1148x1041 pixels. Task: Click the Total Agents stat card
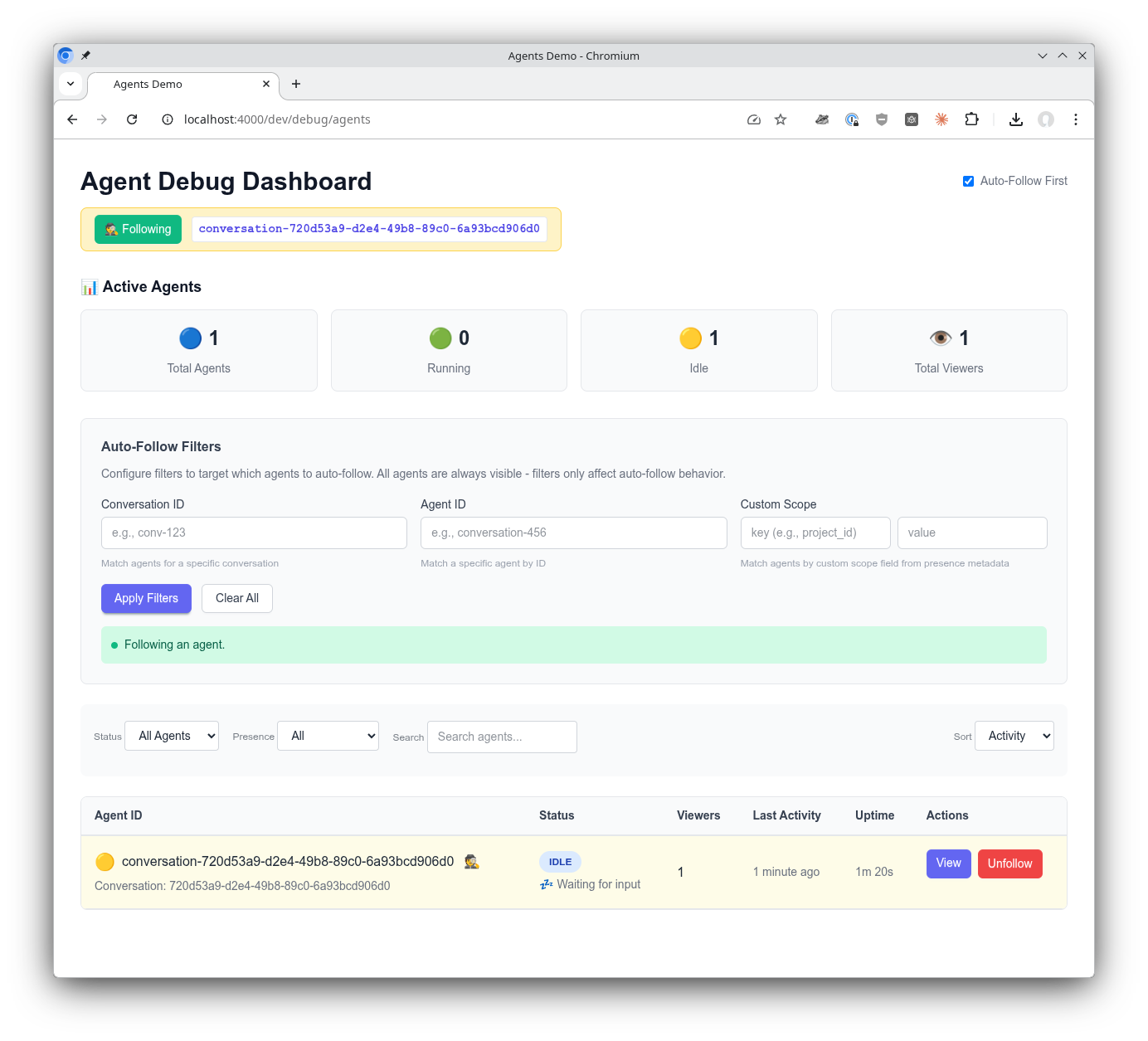tap(199, 350)
